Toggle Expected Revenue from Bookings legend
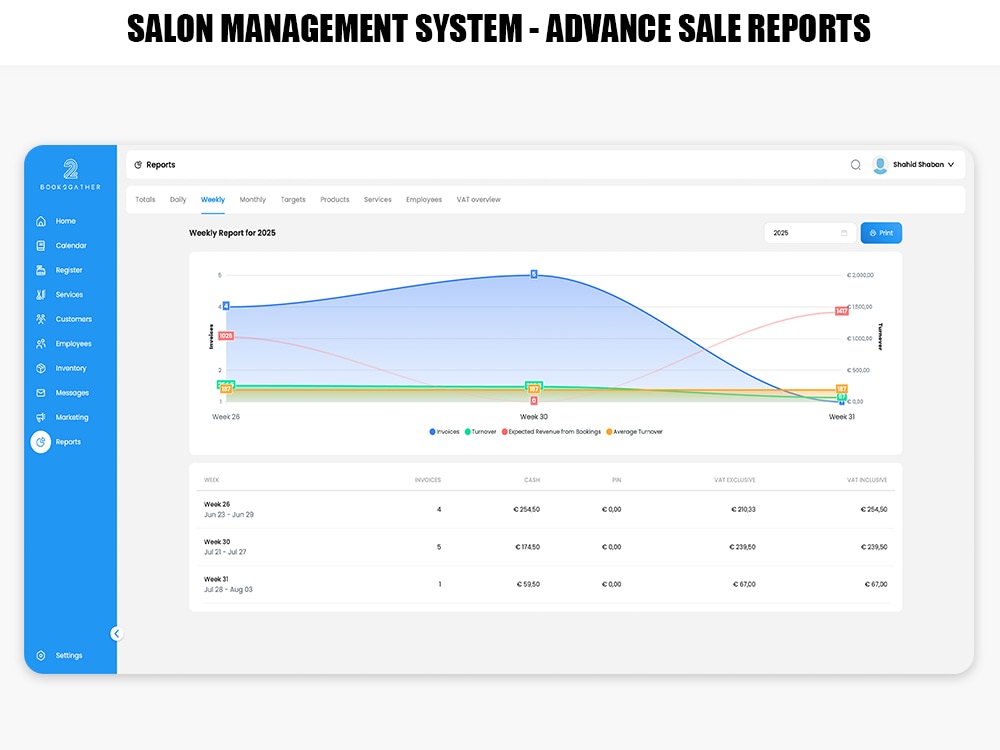This screenshot has height=750, width=1000. click(x=551, y=432)
